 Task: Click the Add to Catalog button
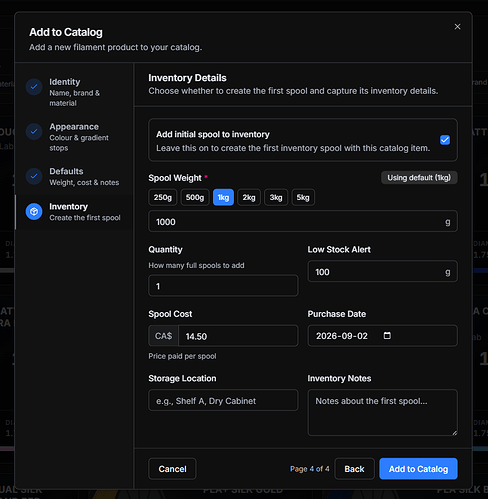[418, 469]
